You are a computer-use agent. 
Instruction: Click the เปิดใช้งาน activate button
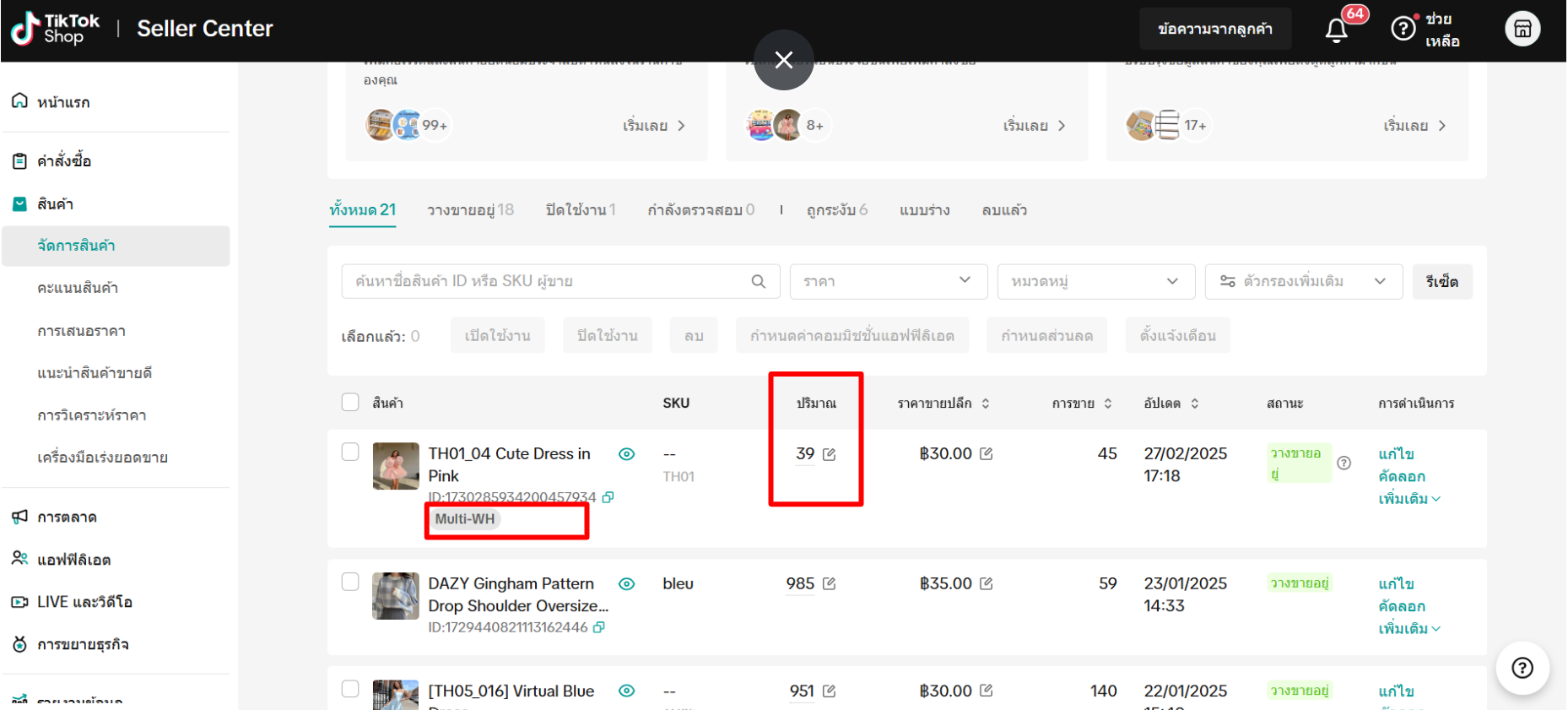pyautogui.click(x=498, y=335)
